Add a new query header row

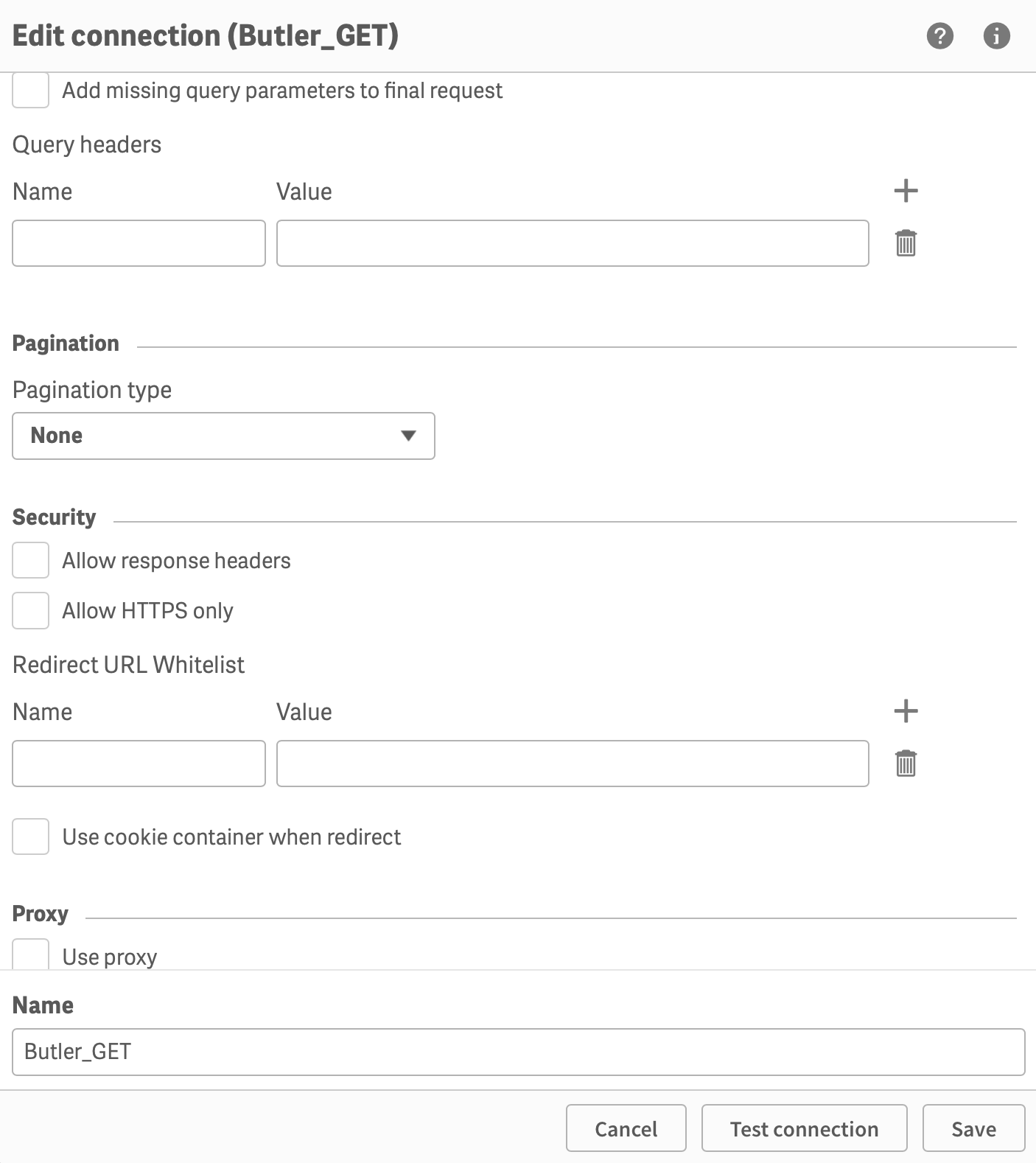906,191
